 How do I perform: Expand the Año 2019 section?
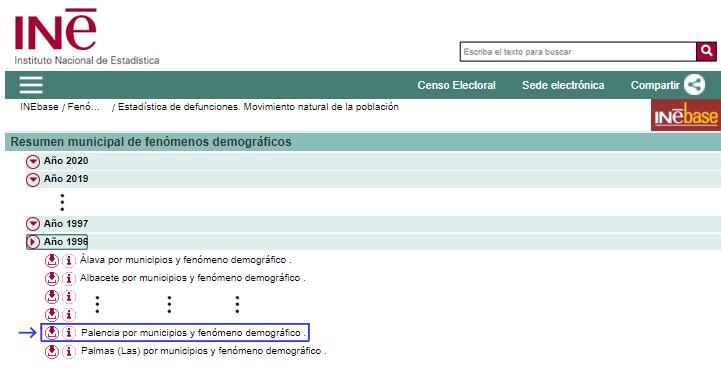coord(33,180)
